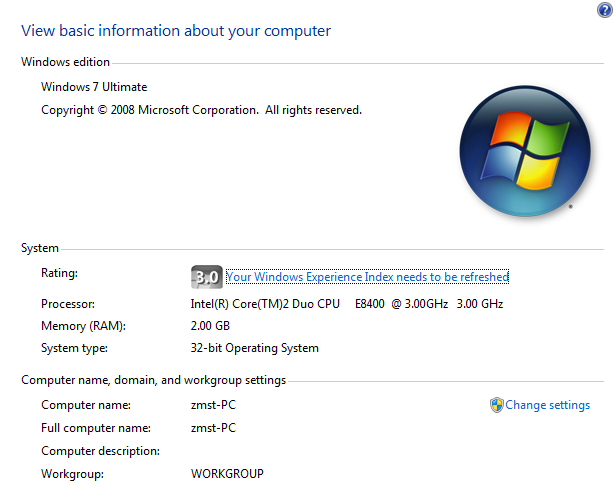Click the 'Processor:' label
Image resolution: width=614 pixels, height=494 pixels.
tap(68, 304)
